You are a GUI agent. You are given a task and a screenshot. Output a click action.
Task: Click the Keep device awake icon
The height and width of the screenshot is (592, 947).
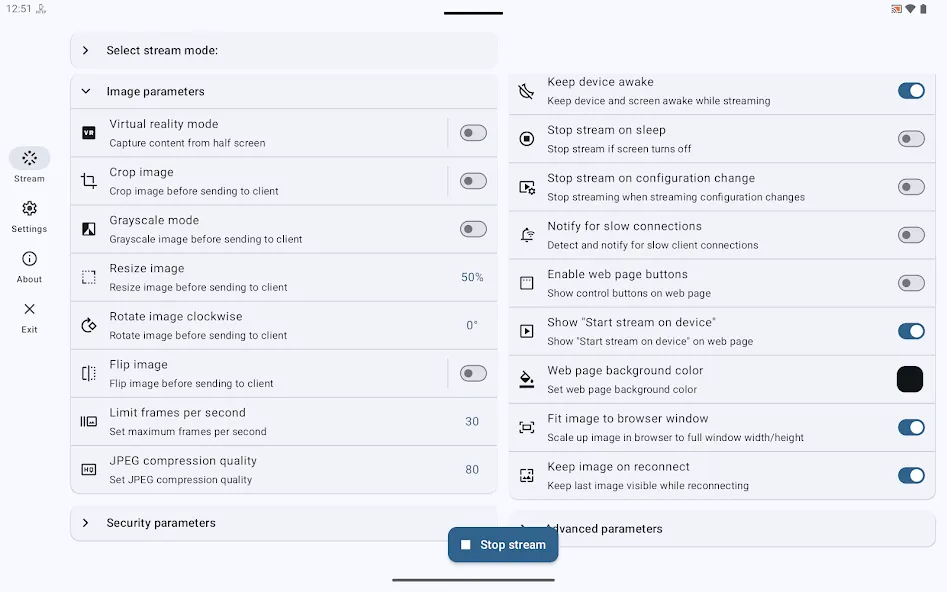[527, 91]
